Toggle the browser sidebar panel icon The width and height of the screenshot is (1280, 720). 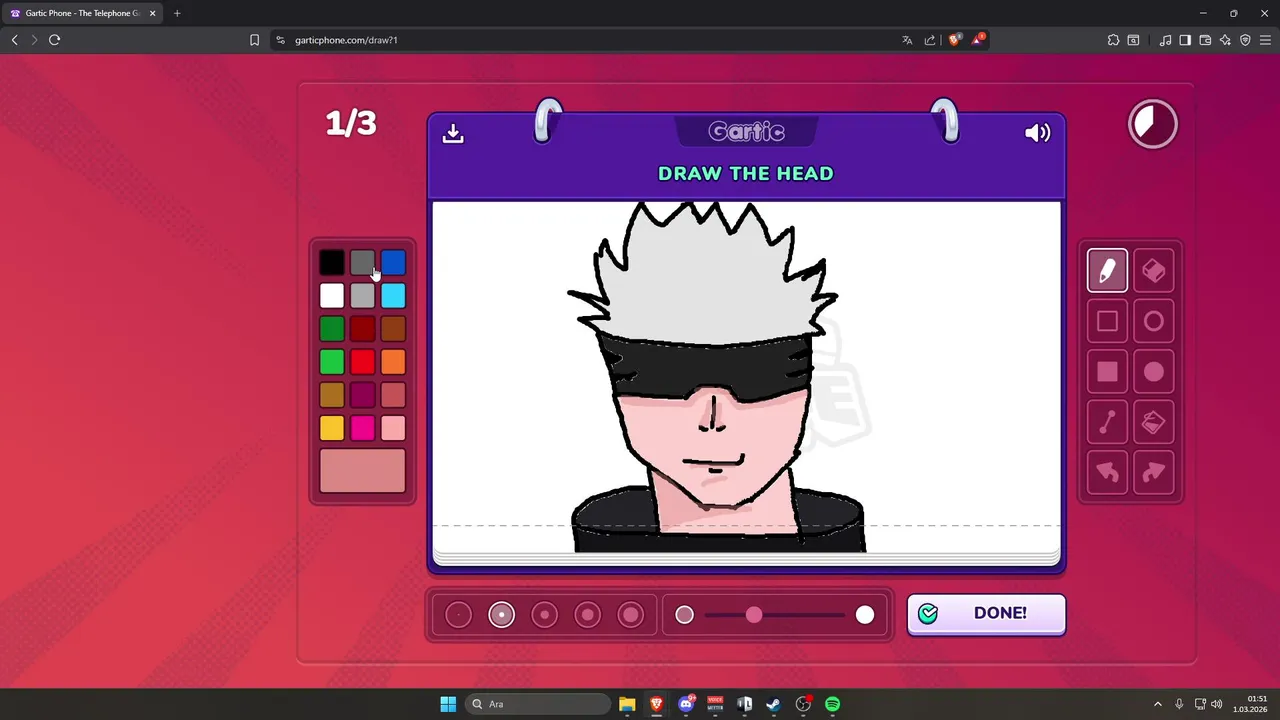click(1185, 40)
